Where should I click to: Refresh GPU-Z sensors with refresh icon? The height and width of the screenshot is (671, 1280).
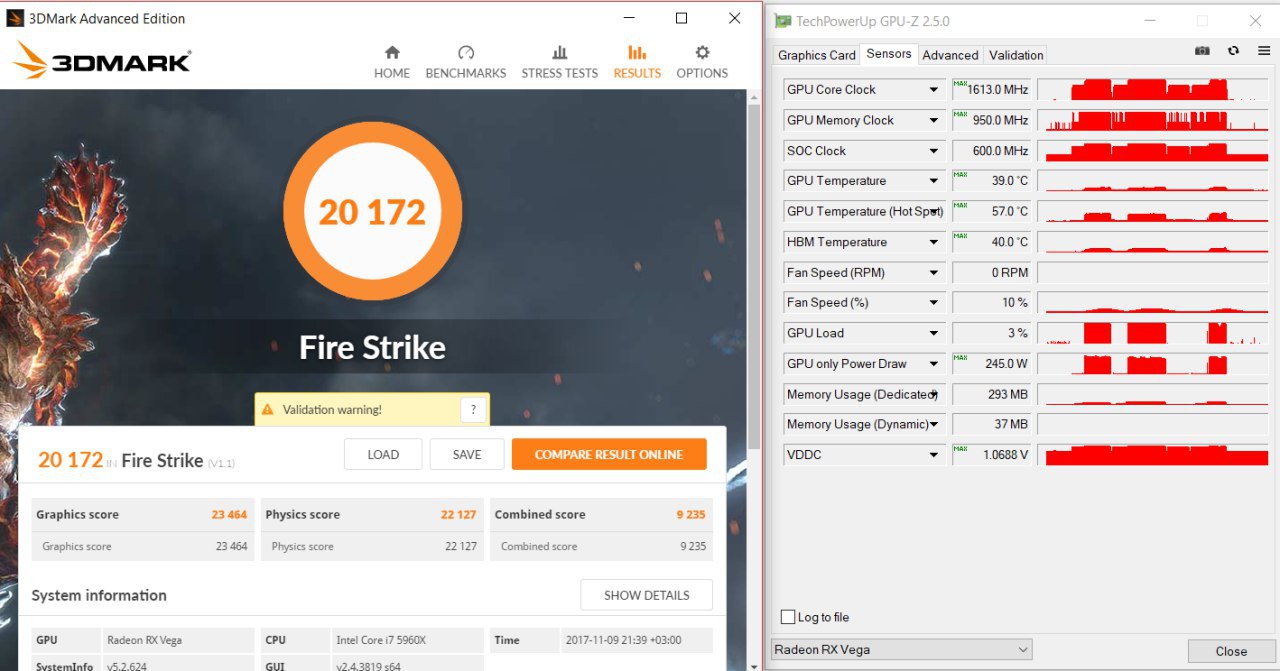tap(1233, 52)
